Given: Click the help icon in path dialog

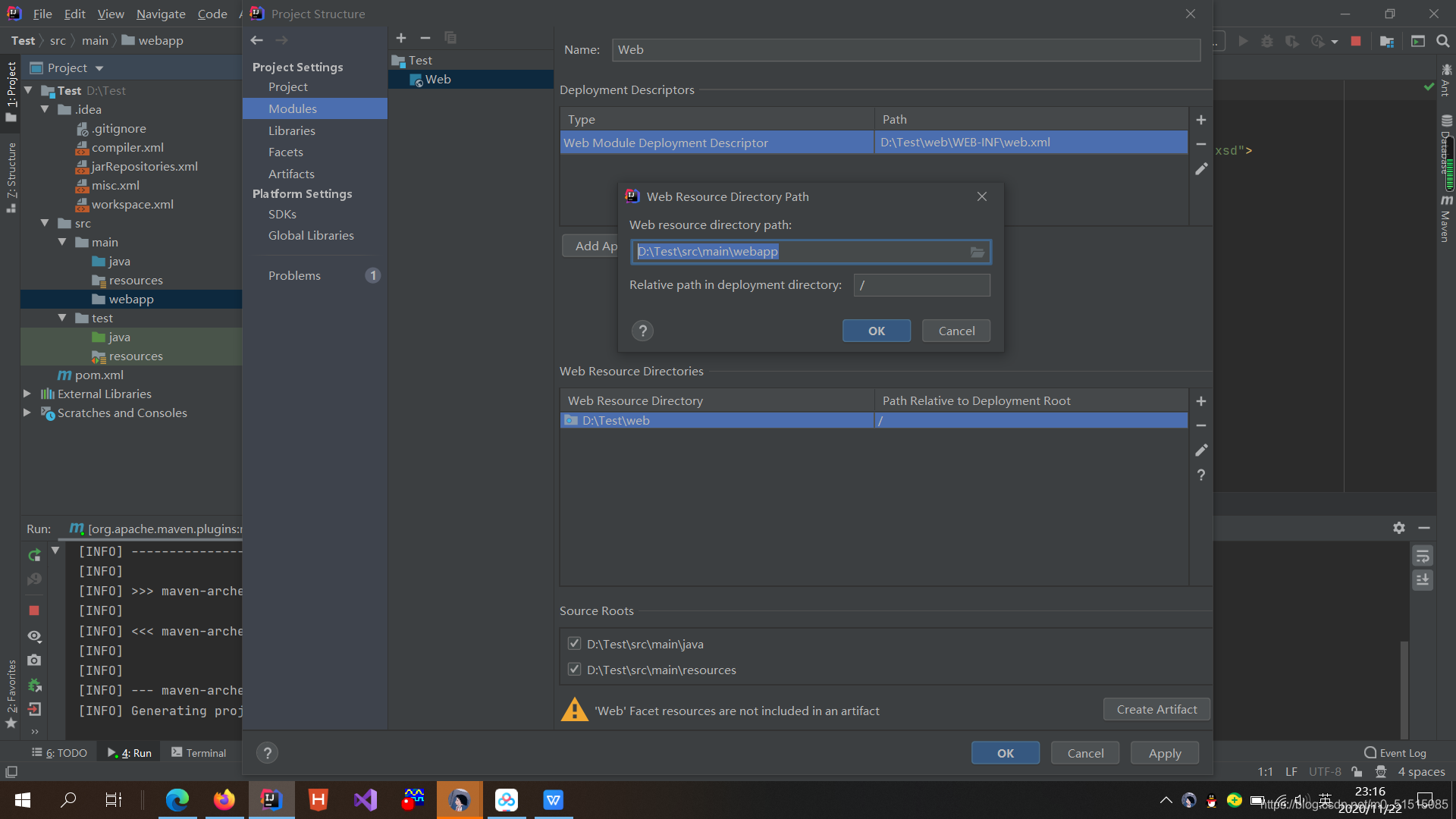Looking at the screenshot, I should 642,331.
